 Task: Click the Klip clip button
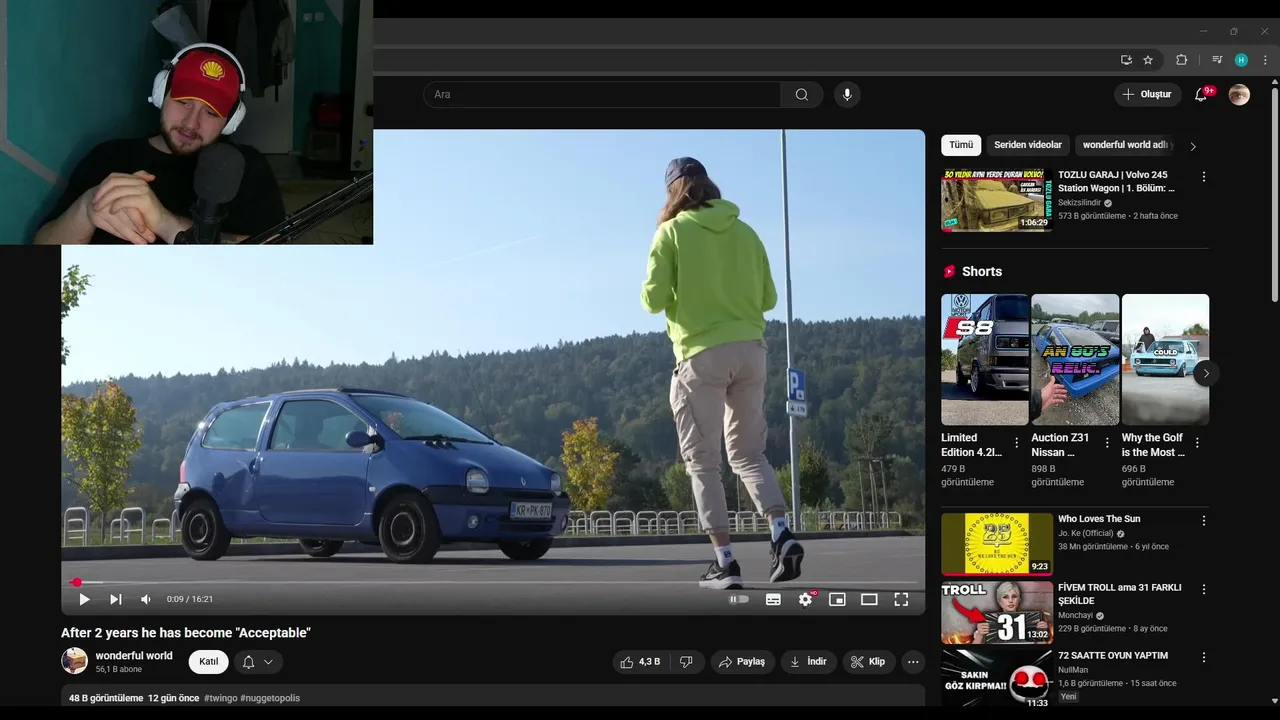(868, 662)
